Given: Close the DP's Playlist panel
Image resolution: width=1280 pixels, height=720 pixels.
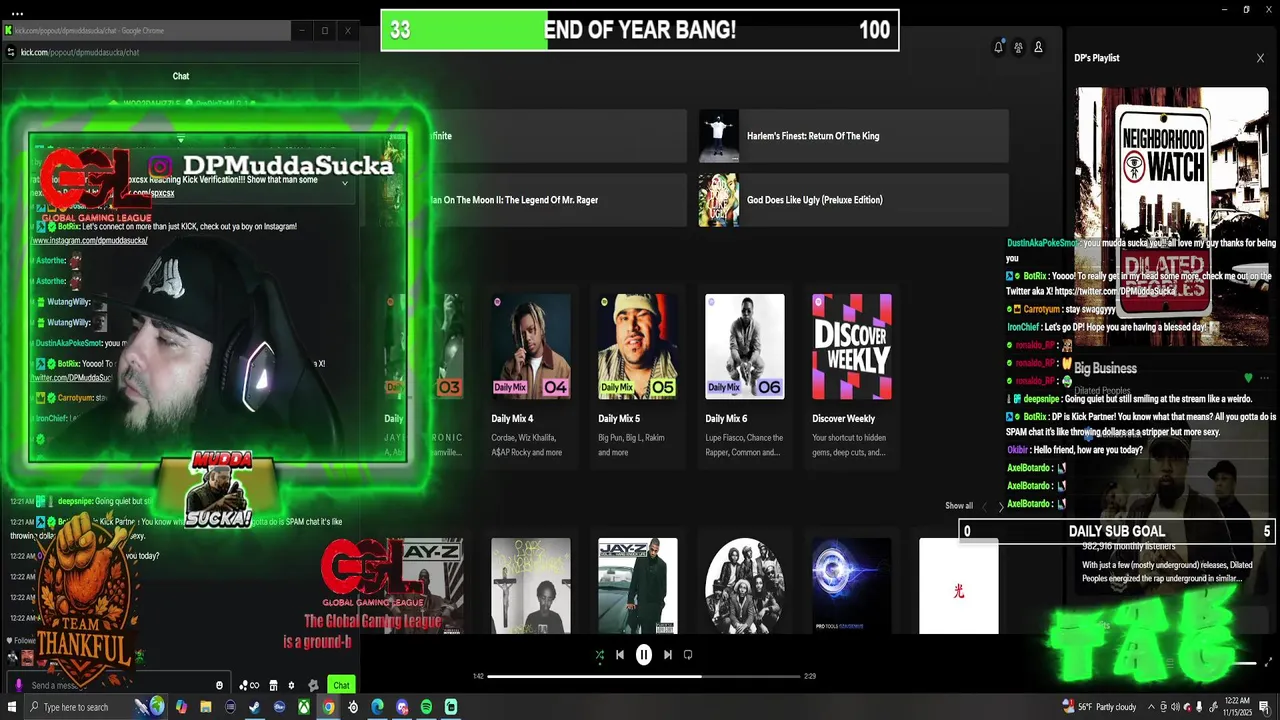Looking at the screenshot, I should [x=1260, y=58].
